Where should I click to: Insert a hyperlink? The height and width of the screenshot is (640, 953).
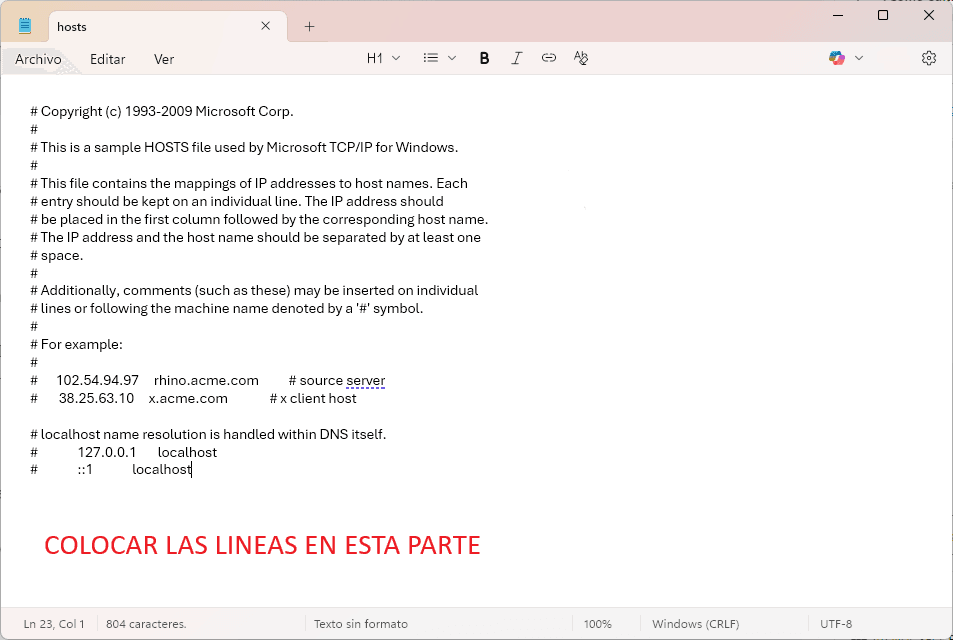click(x=548, y=59)
